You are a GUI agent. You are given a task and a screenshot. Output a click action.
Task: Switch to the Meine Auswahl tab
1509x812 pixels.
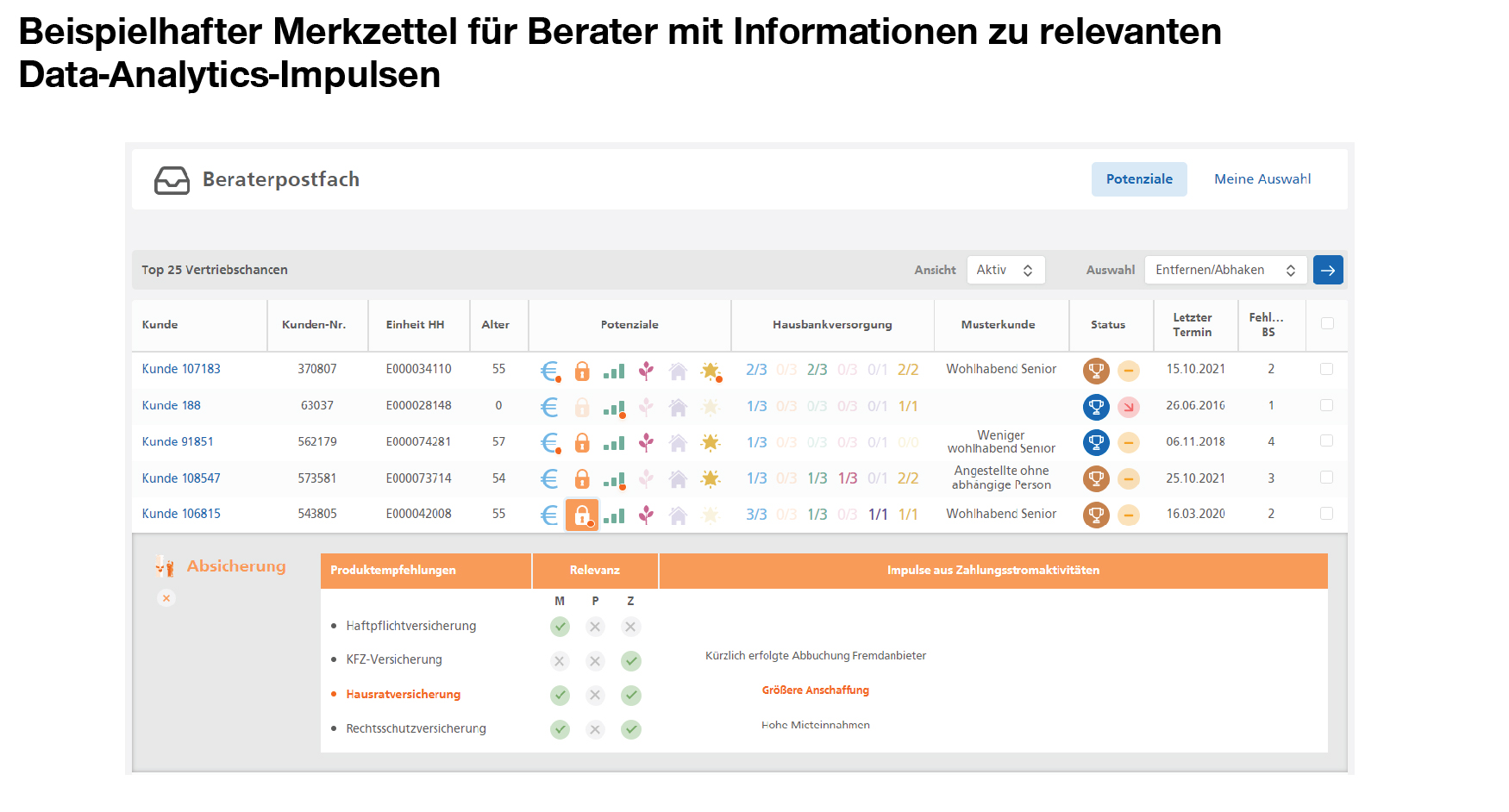[x=1262, y=178]
